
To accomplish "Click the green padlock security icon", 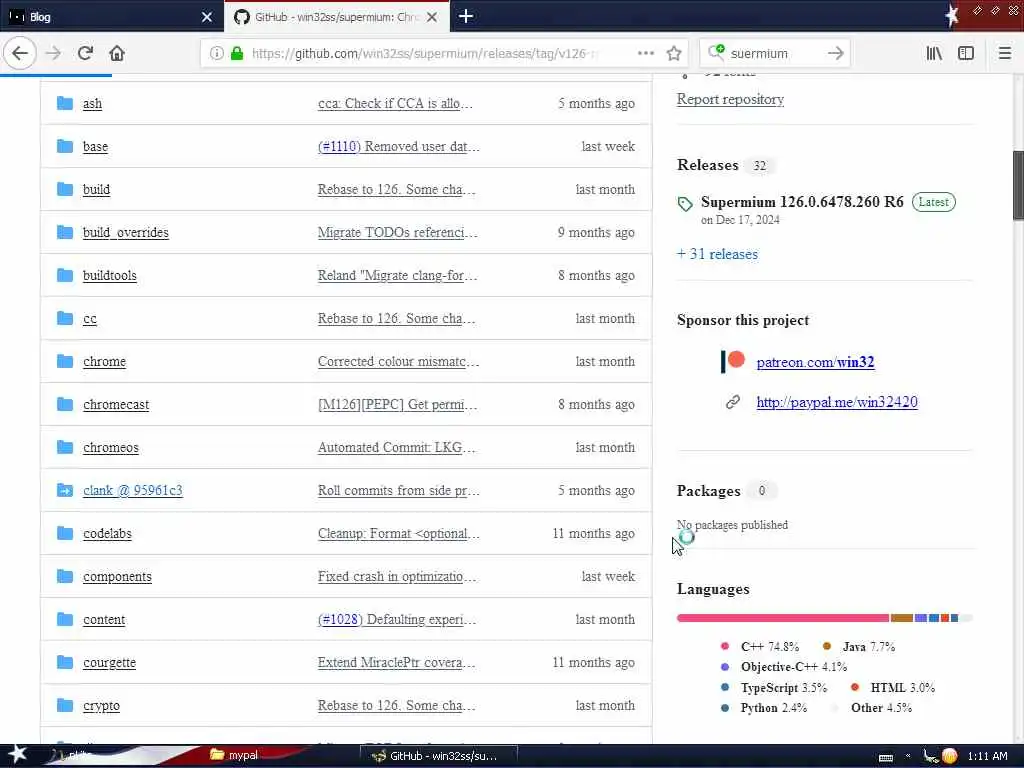I will pyautogui.click(x=237, y=54).
